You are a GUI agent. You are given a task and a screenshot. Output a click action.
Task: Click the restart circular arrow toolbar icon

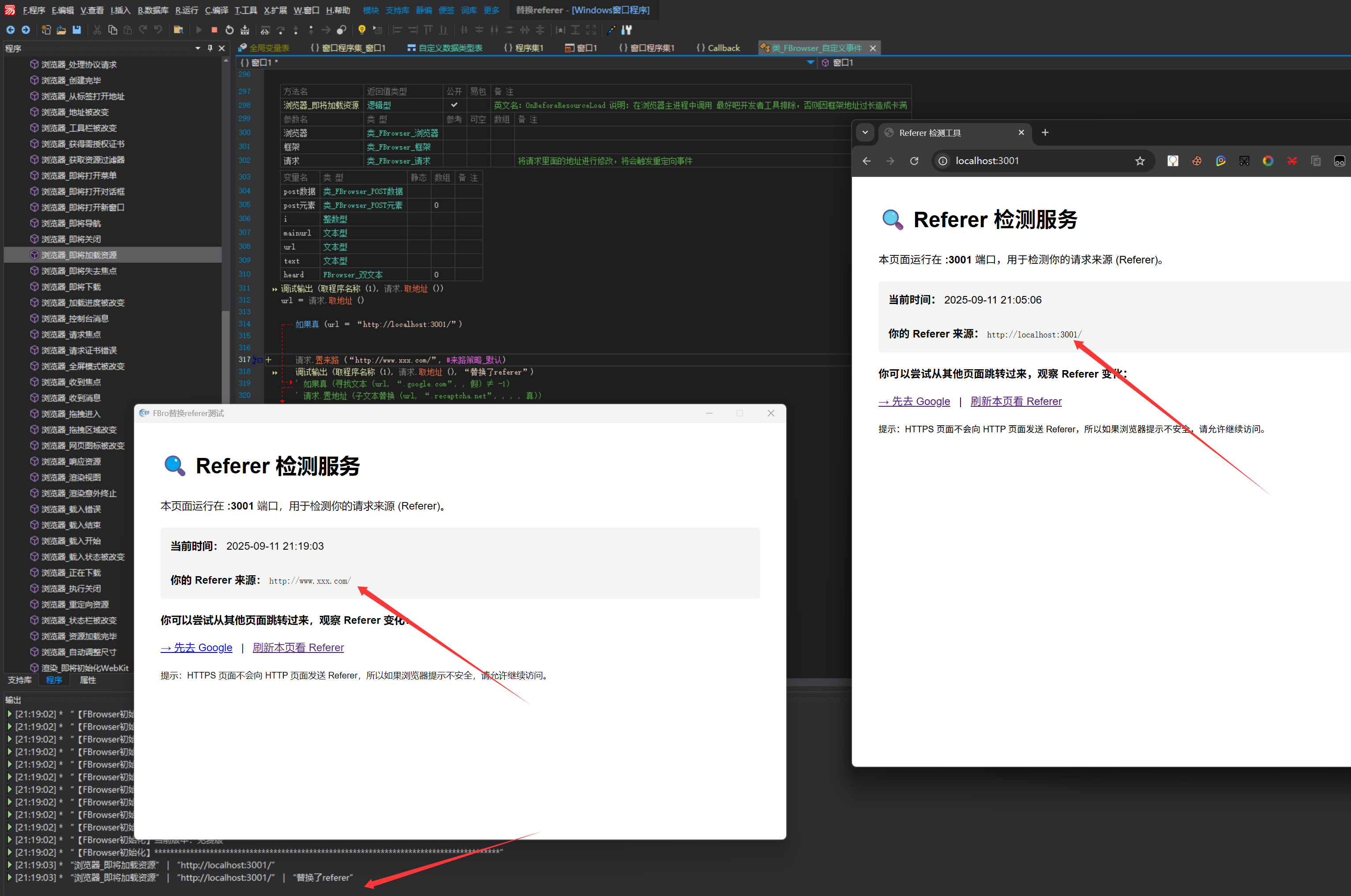[229, 30]
